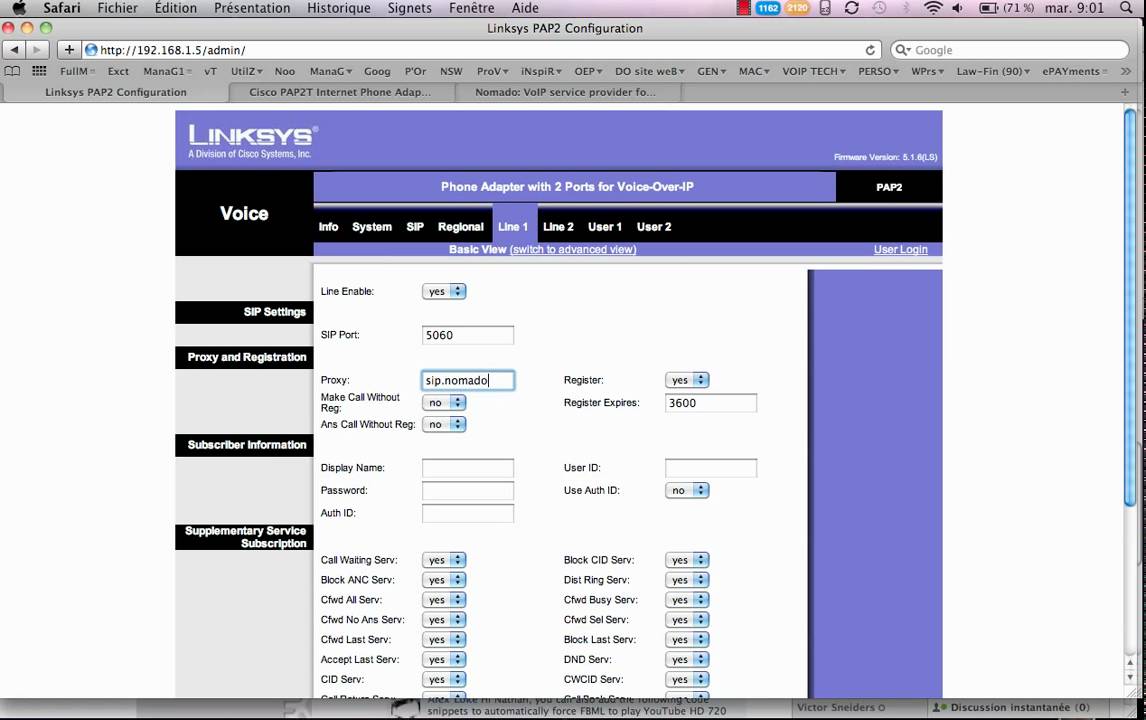Click the User ID field
The image size is (1146, 720).
pos(711,468)
